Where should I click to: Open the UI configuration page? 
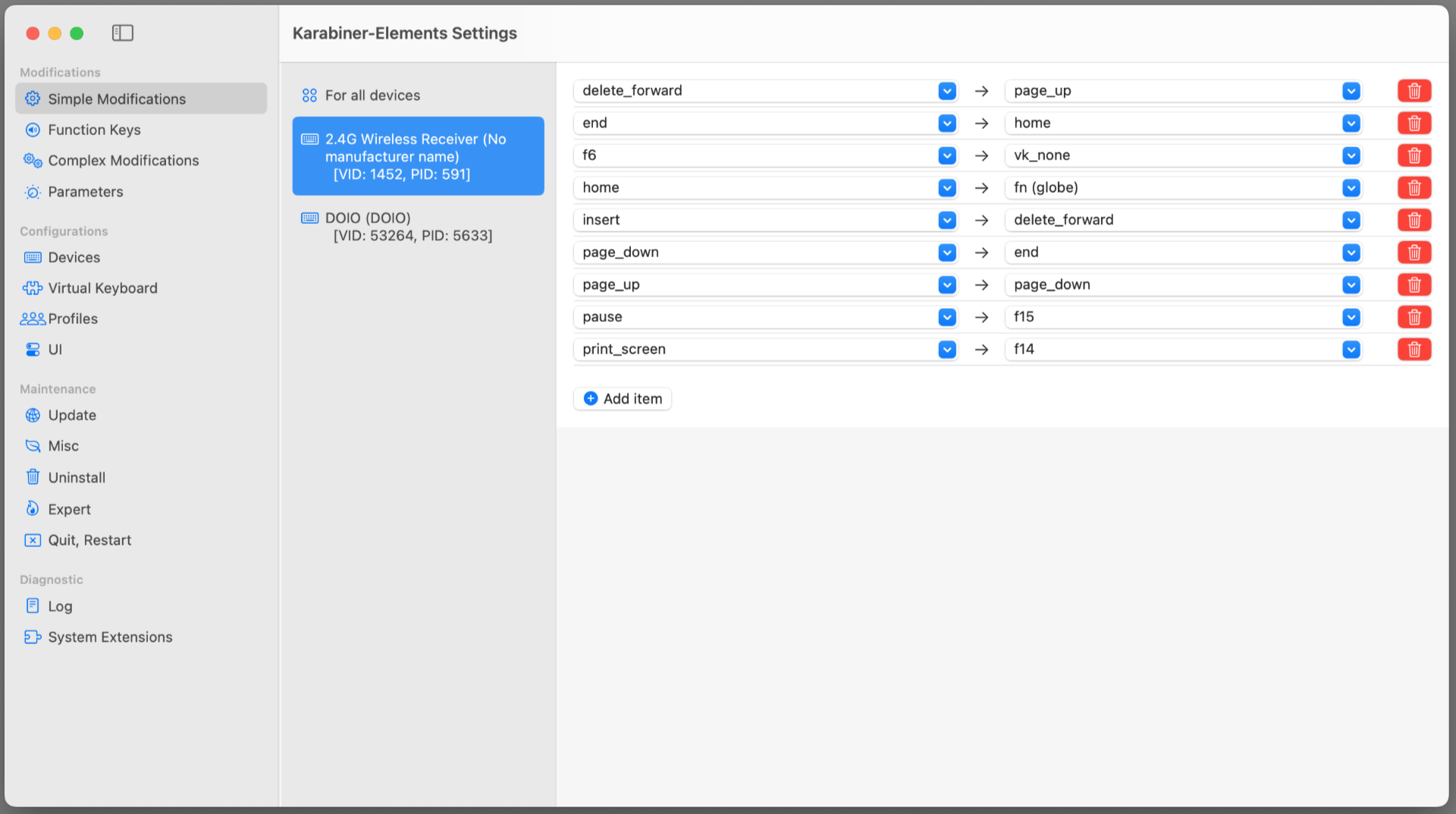pos(55,349)
